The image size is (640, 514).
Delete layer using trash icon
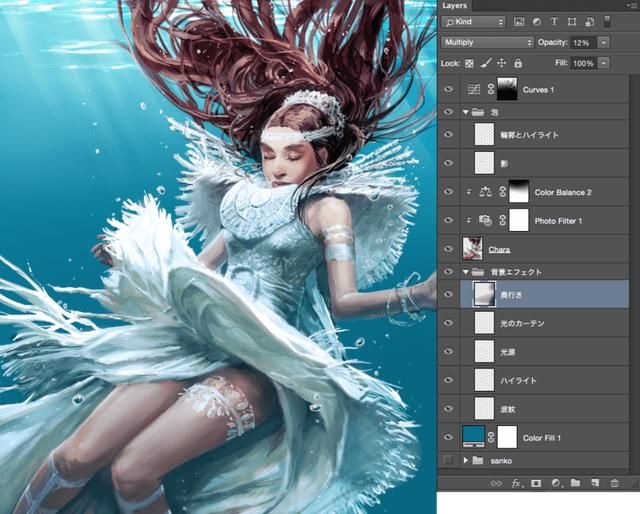614,483
